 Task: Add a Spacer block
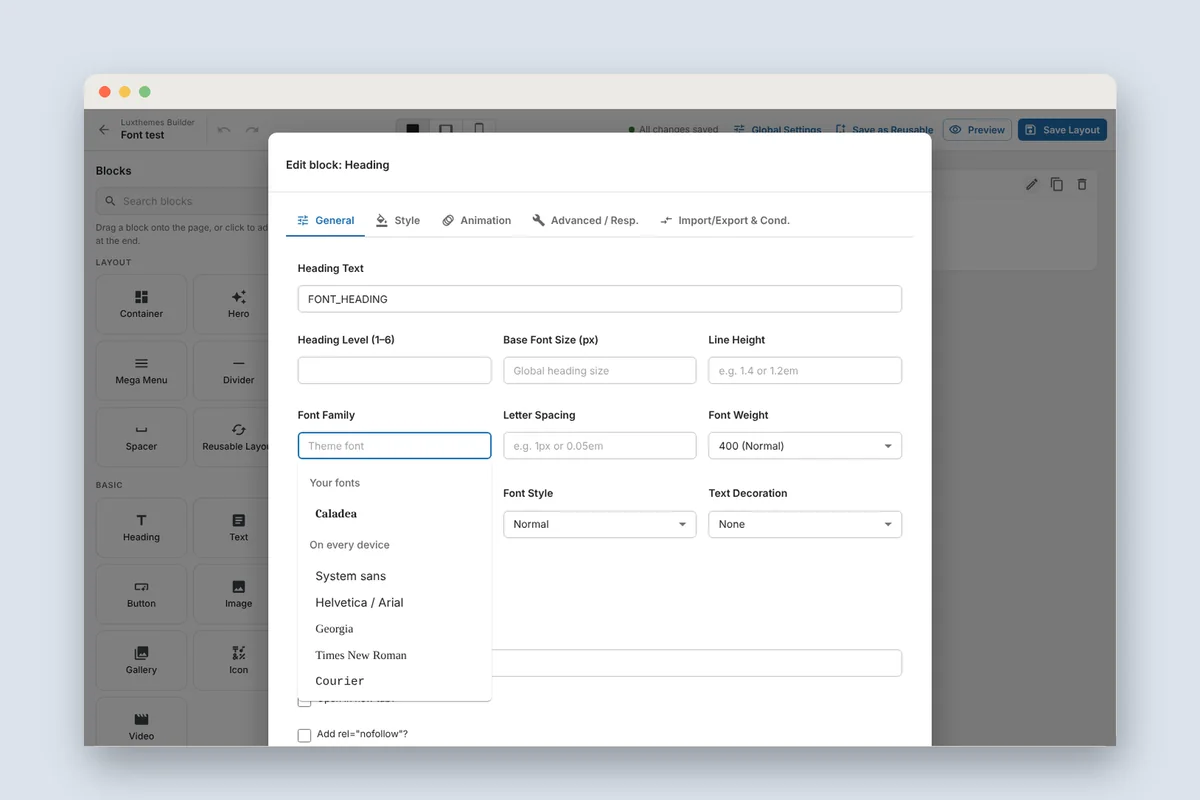click(x=141, y=437)
